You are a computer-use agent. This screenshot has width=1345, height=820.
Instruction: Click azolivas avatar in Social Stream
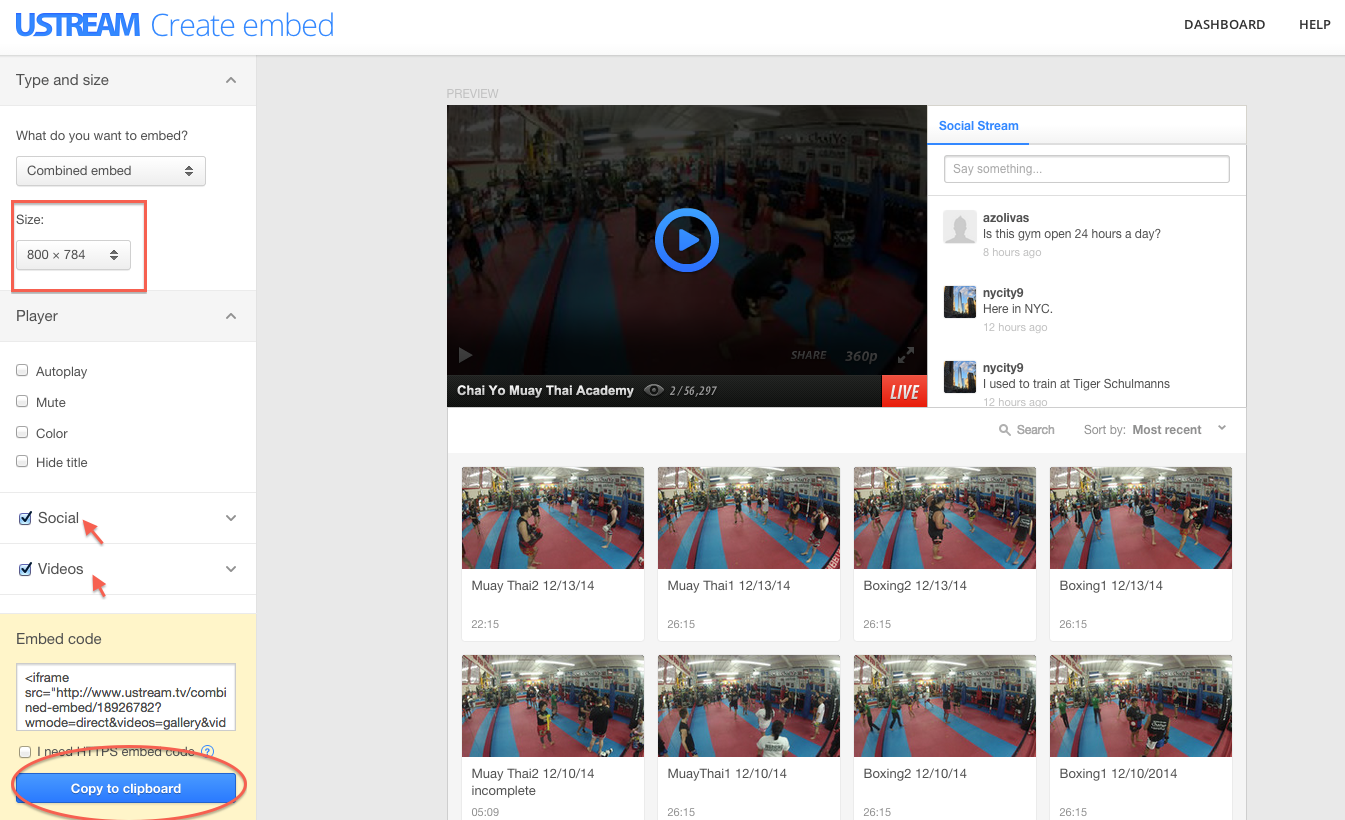pos(960,227)
